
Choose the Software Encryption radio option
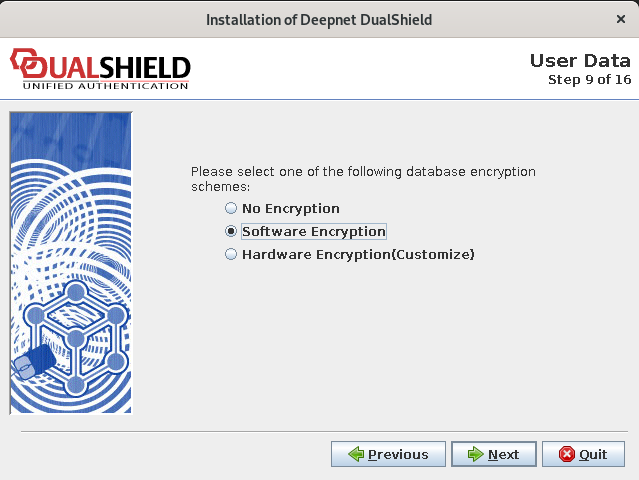231,232
